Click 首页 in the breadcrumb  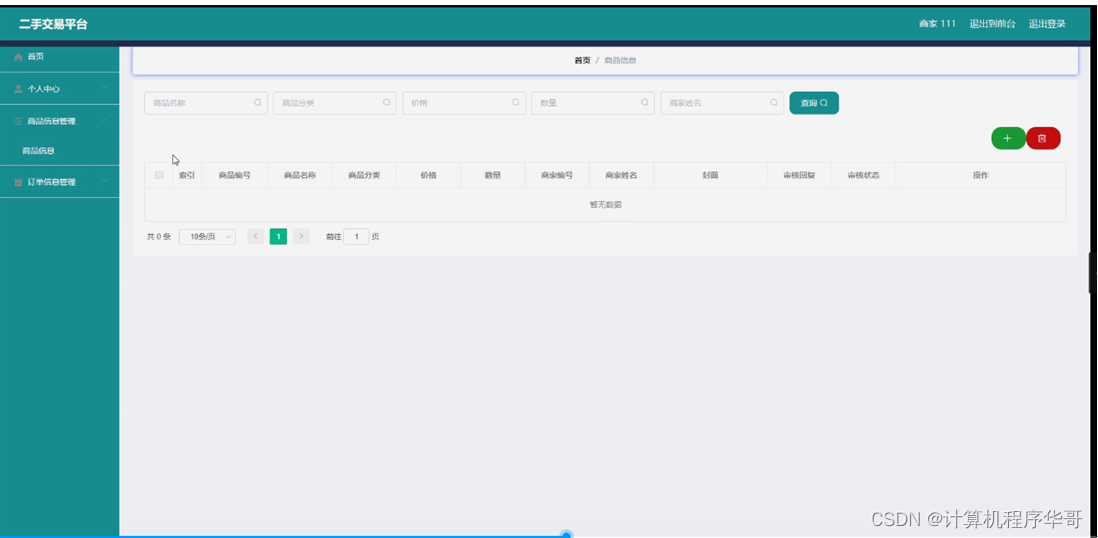click(x=582, y=61)
